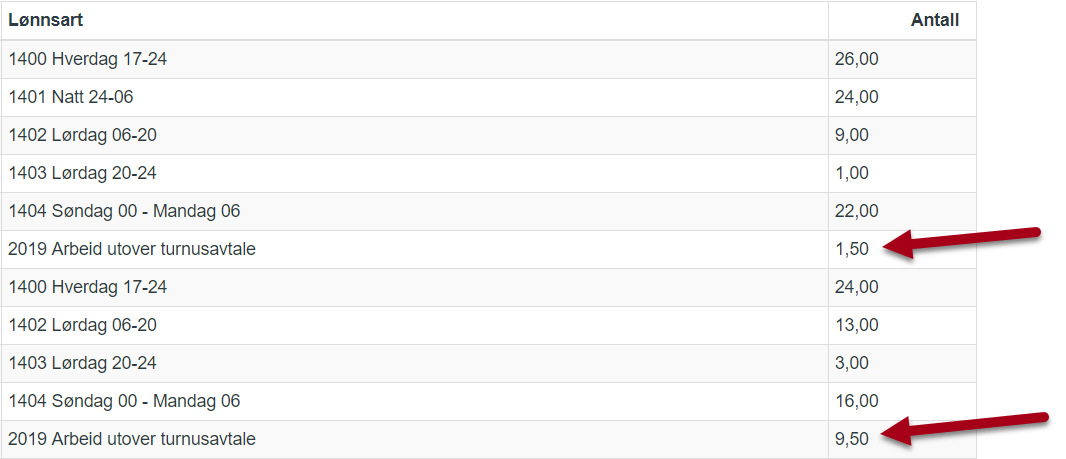Select the 13,00 amount for Lørdag 06-20
Image resolution: width=1066 pixels, height=459 pixels.
pyautogui.click(x=857, y=325)
